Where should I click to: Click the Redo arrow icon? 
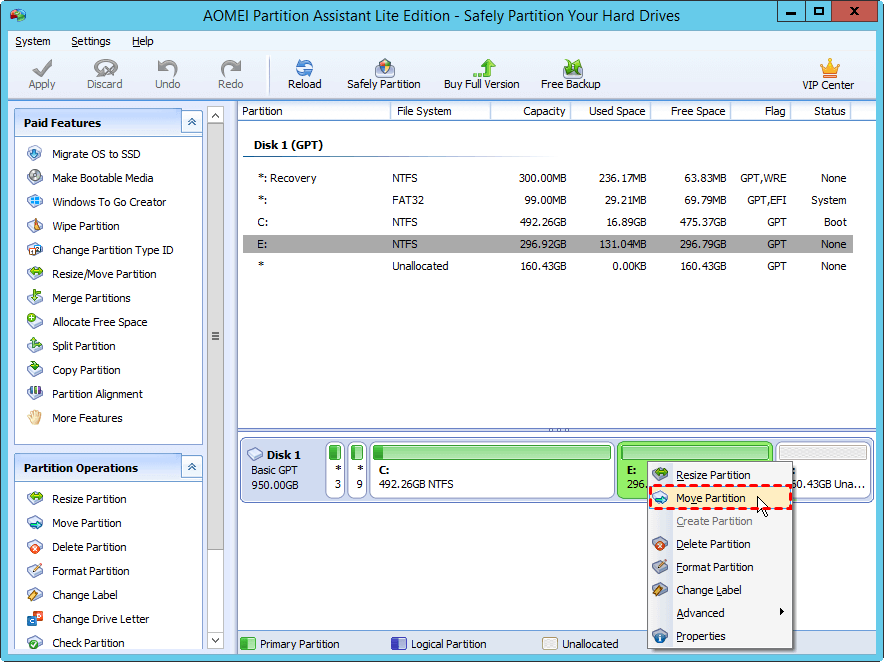231,68
